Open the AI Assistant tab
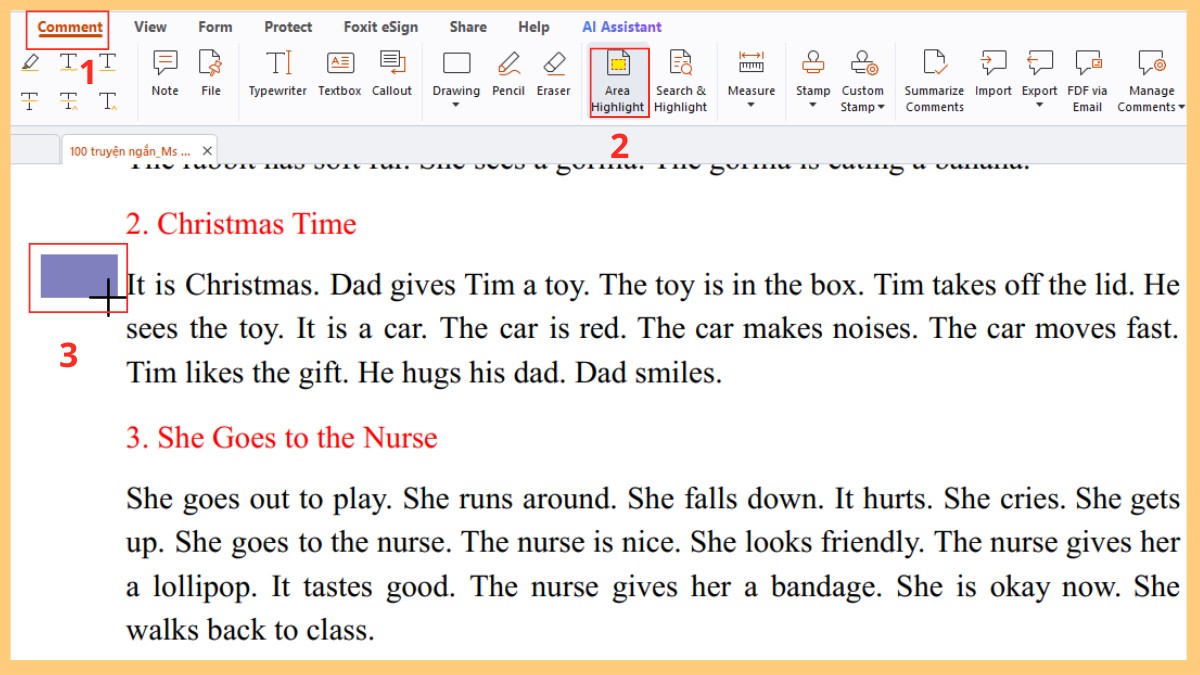The image size is (1200, 675). [622, 27]
